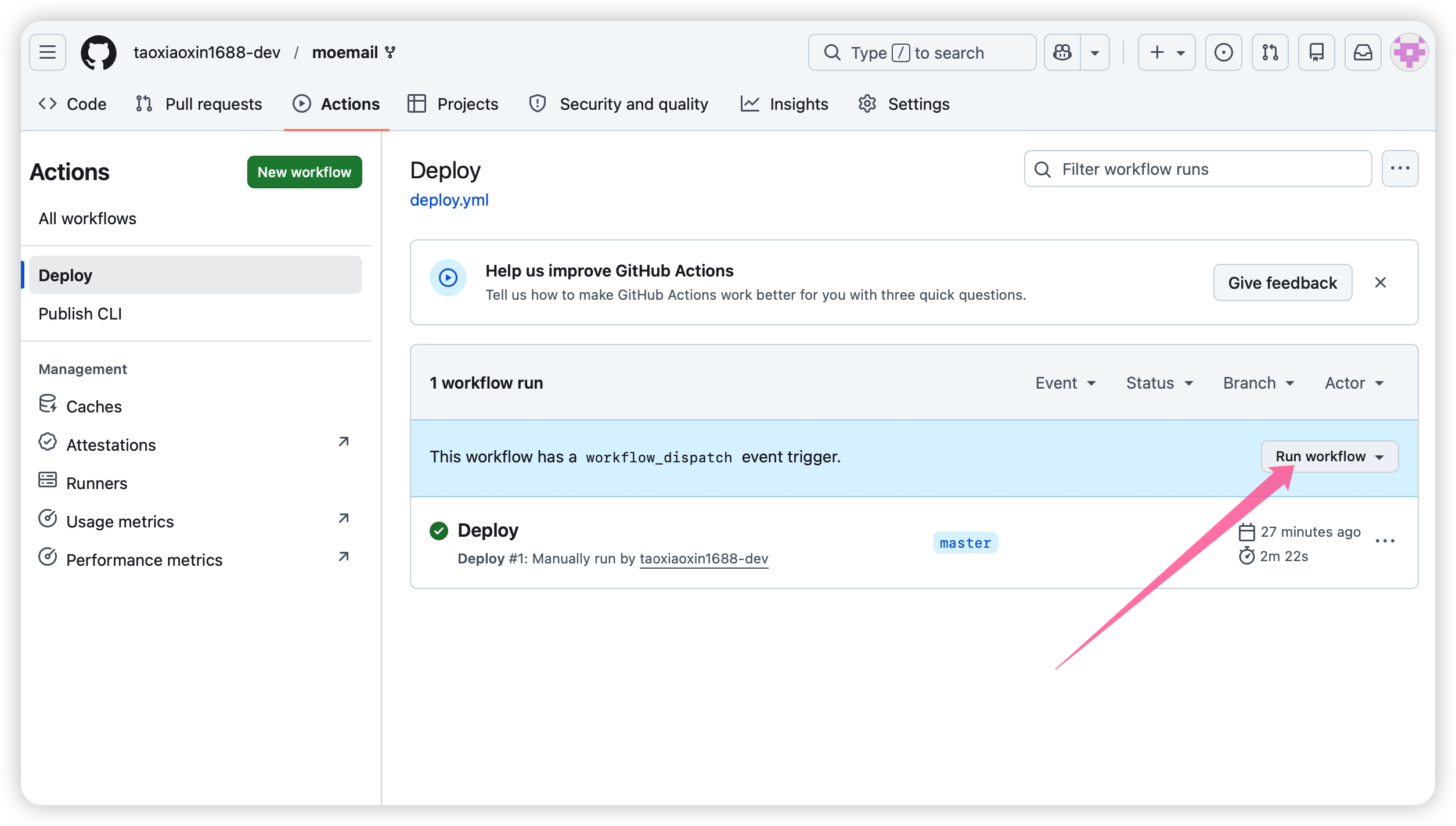Open the Branch filter dropdown
The width and height of the screenshot is (1456, 826).
[1259, 383]
